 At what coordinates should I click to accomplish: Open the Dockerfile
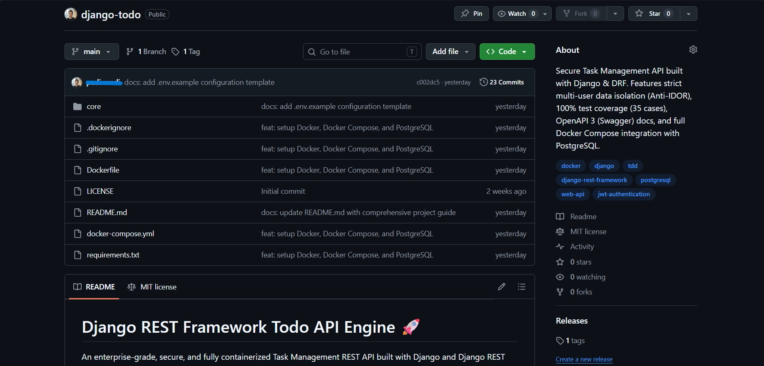coord(103,170)
